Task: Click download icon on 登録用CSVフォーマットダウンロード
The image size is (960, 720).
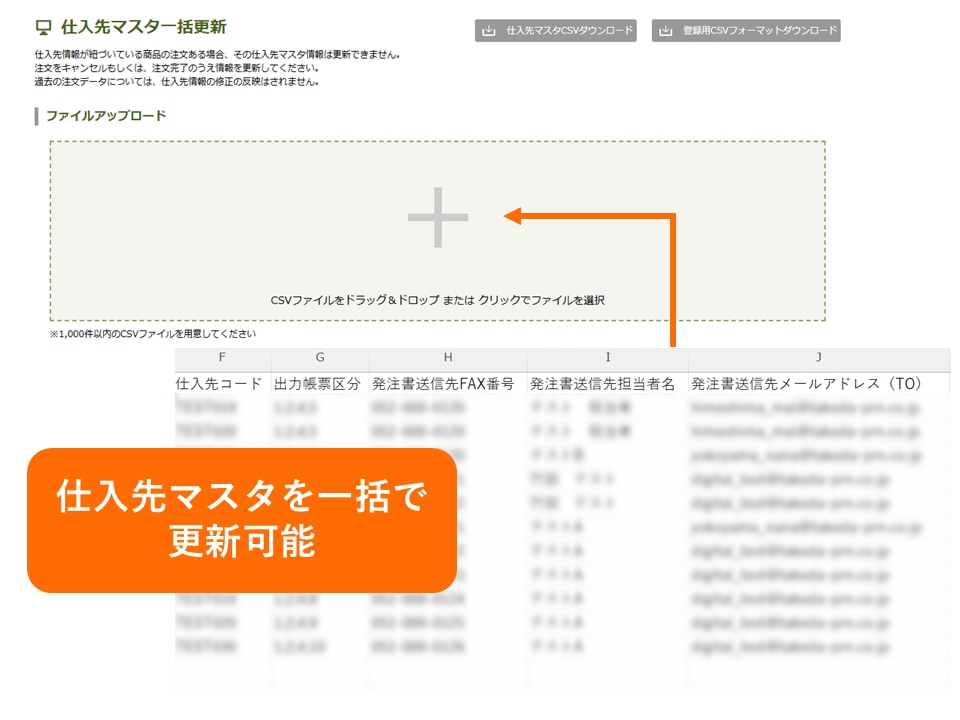Action: pyautogui.click(x=666, y=31)
